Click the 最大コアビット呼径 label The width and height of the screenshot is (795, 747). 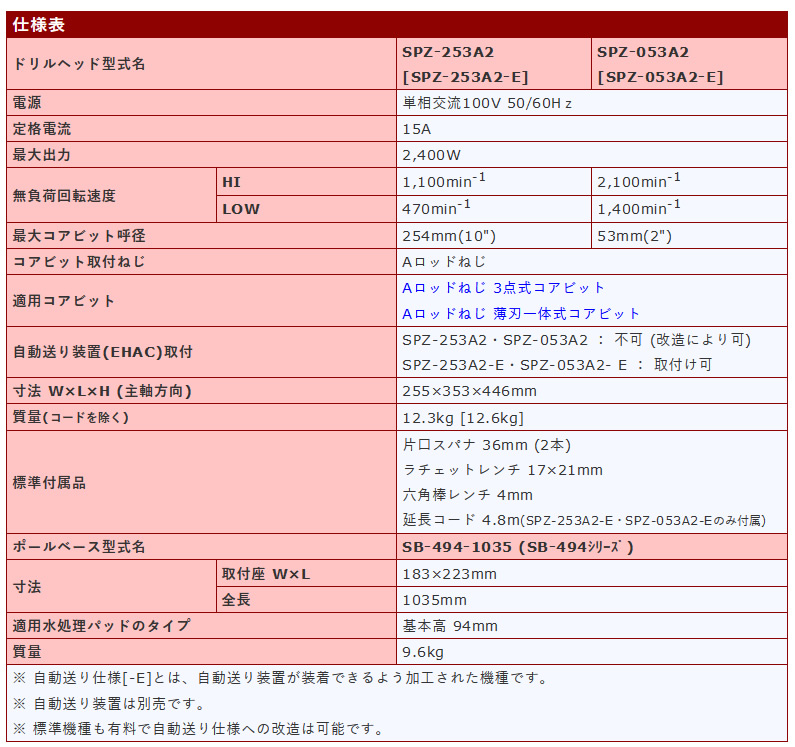(79, 235)
